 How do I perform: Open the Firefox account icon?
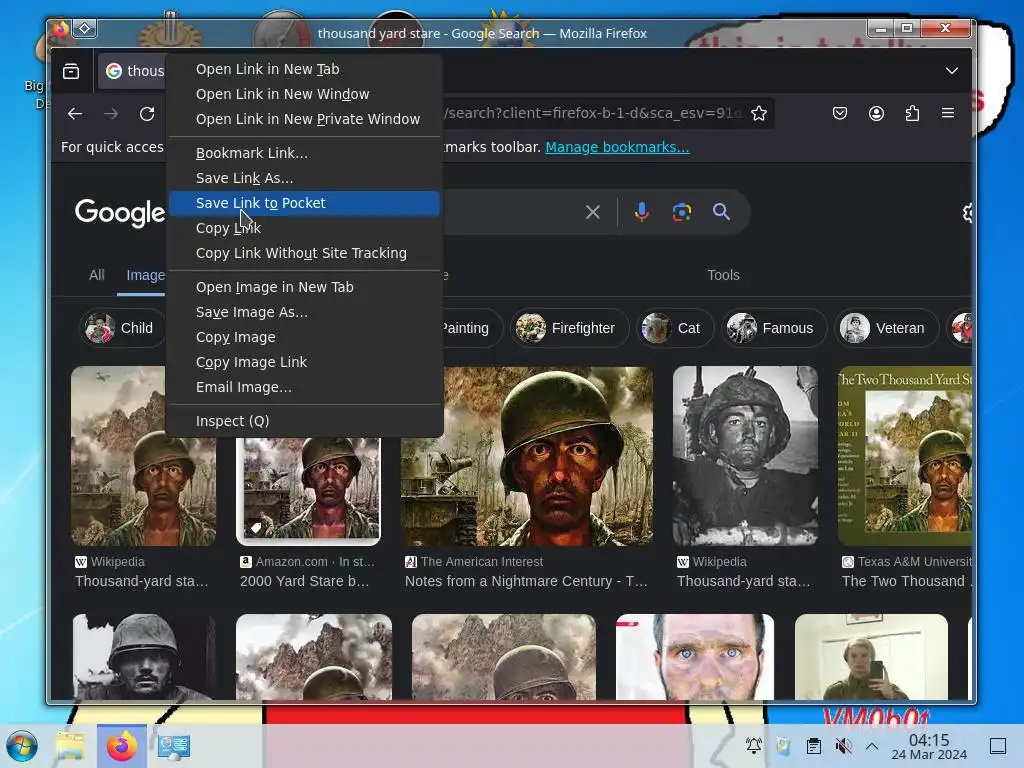[876, 114]
